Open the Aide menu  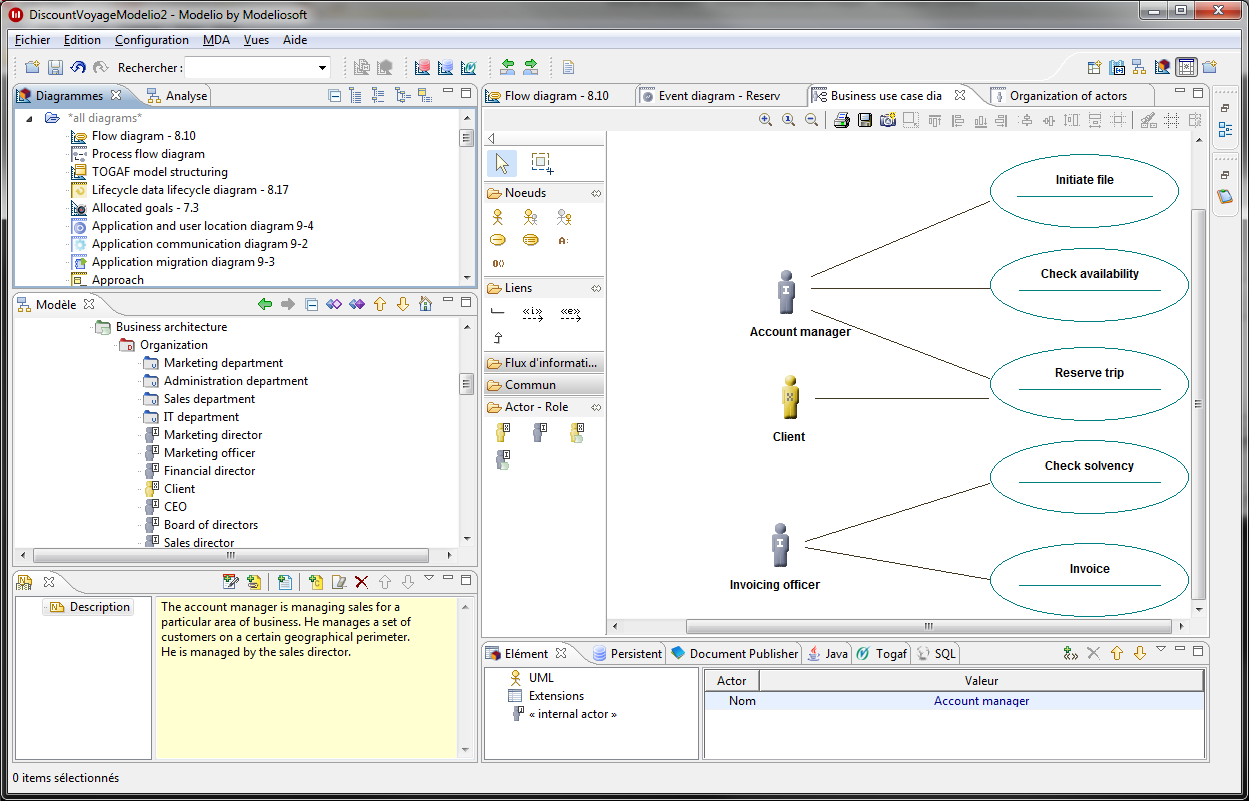click(x=295, y=40)
